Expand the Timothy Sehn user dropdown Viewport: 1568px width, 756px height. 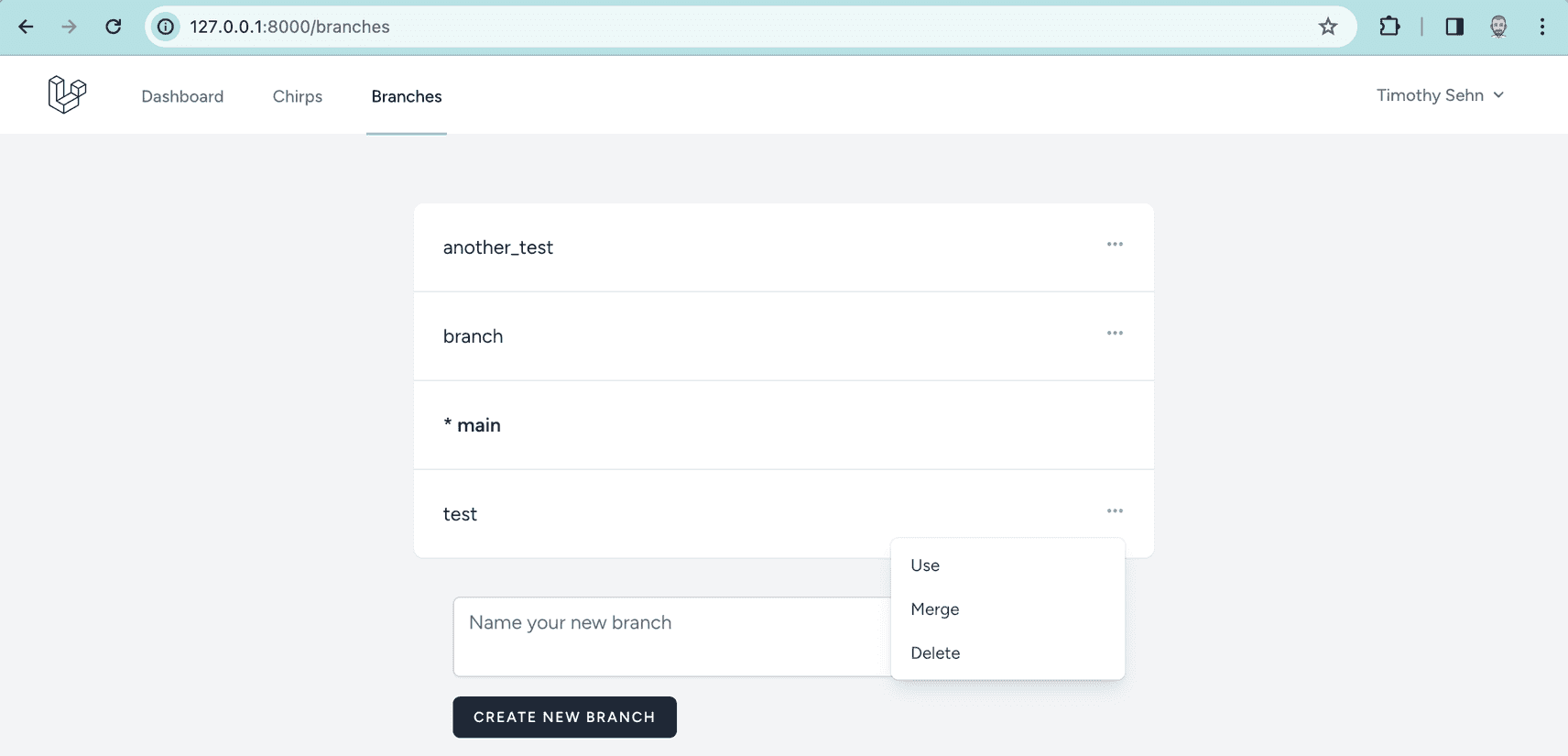tap(1440, 95)
